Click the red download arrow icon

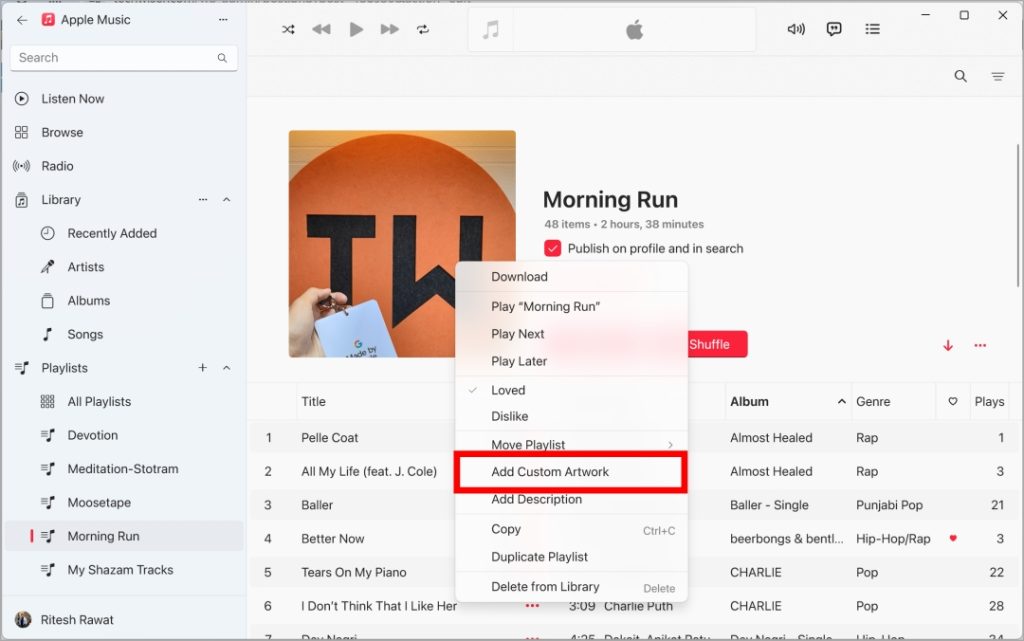tap(948, 346)
